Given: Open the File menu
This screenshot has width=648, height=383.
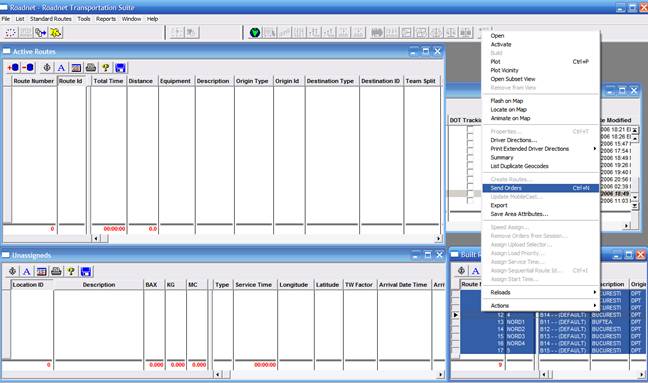Looking at the screenshot, I should 5,19.
